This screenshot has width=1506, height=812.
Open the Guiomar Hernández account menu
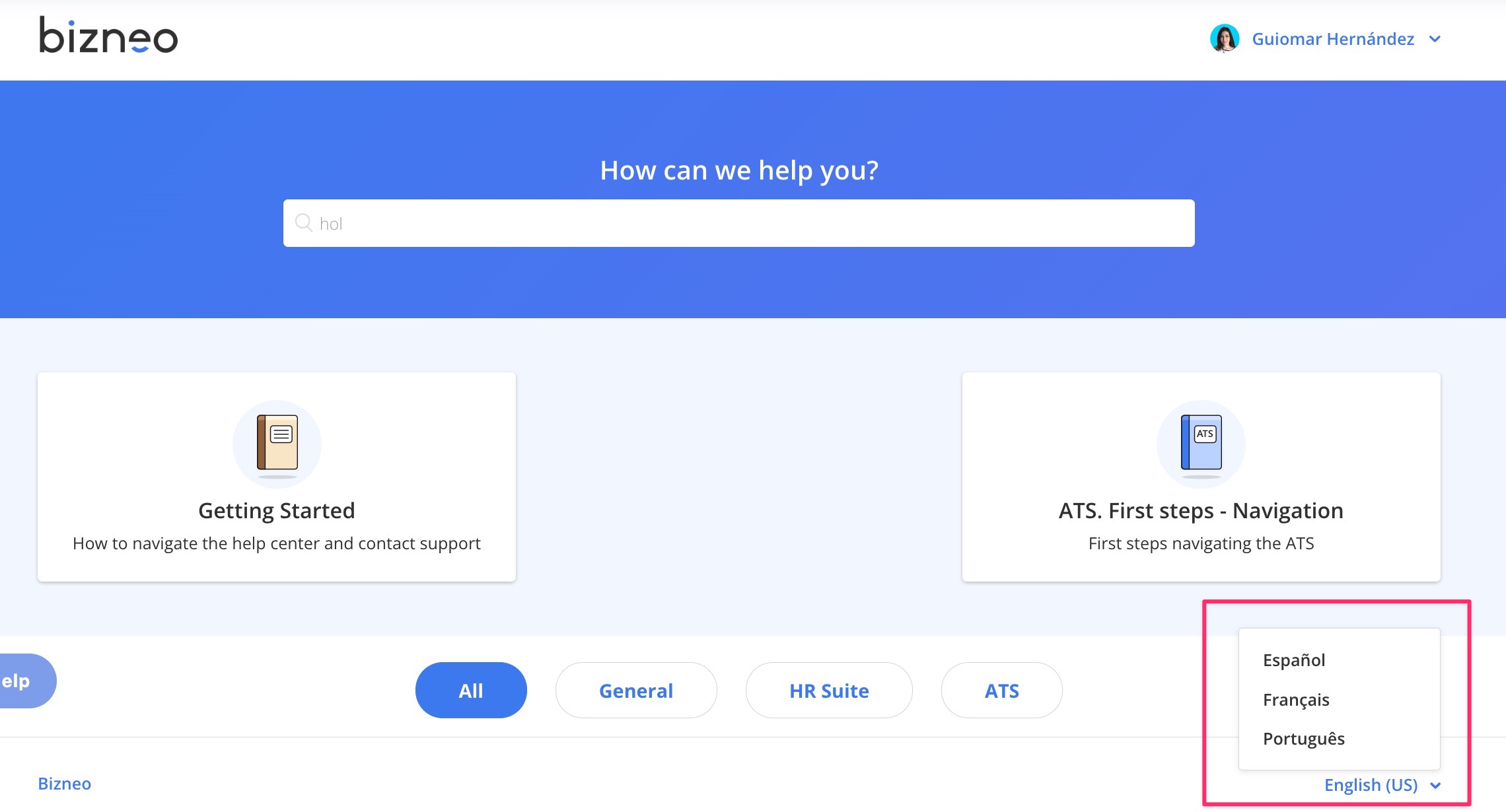tap(1333, 39)
